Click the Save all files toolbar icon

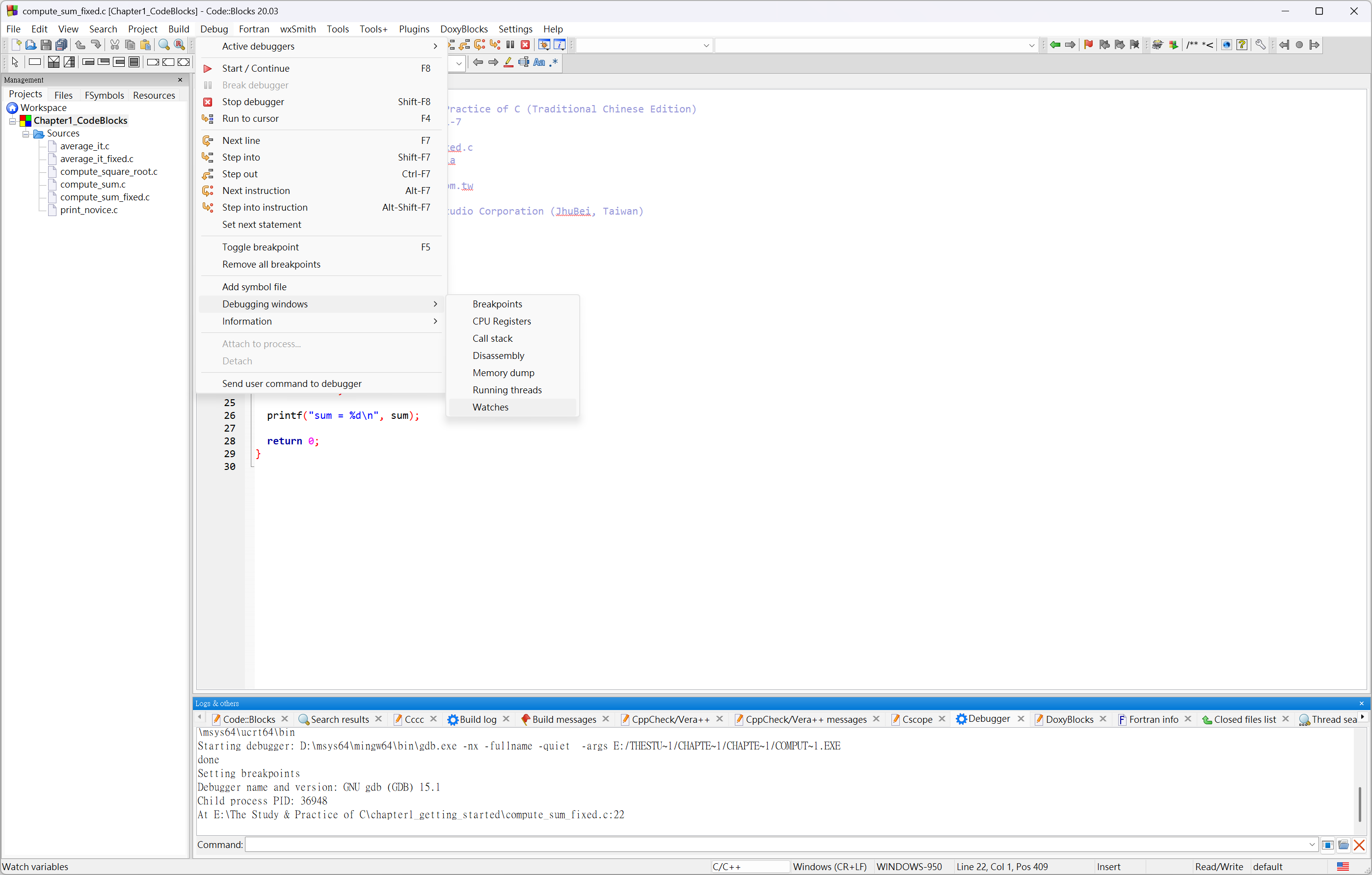(x=61, y=45)
